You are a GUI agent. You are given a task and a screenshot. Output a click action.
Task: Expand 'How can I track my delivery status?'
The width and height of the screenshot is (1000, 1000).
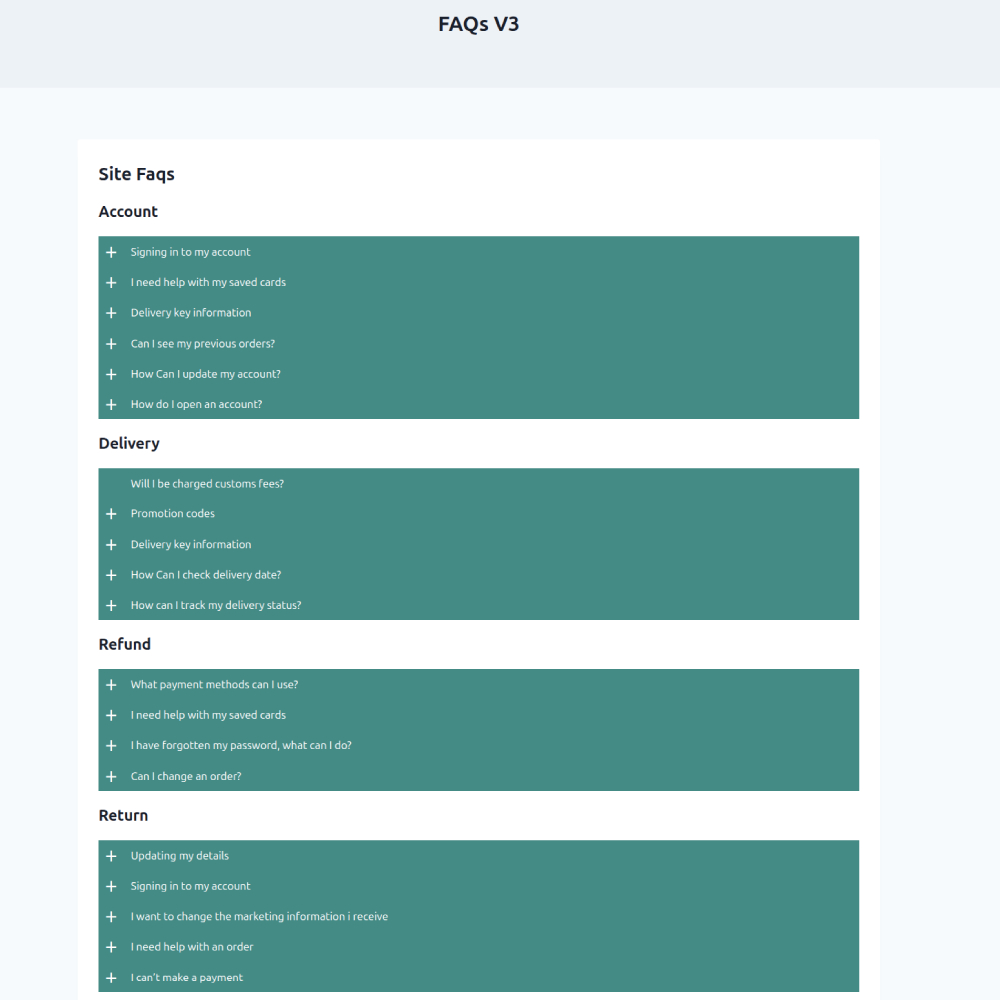tap(215, 605)
